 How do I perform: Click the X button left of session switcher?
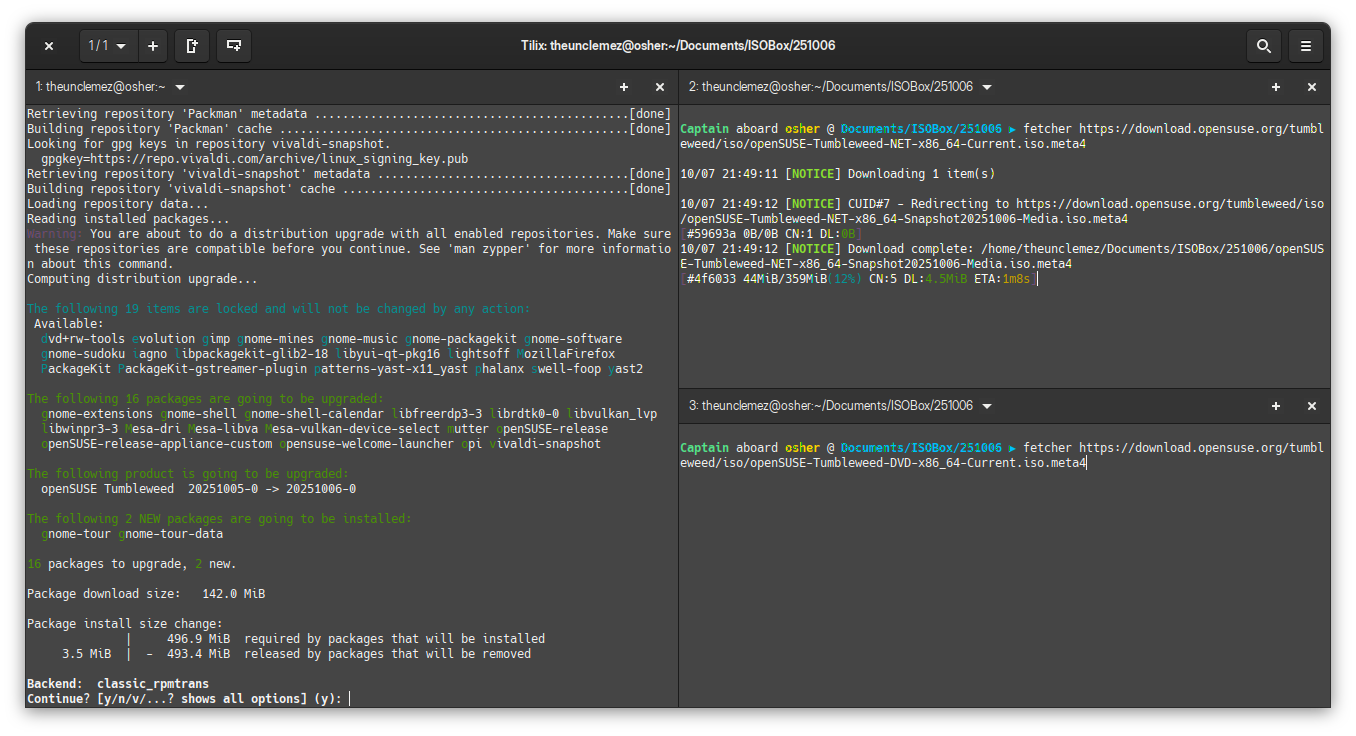pos(49,46)
